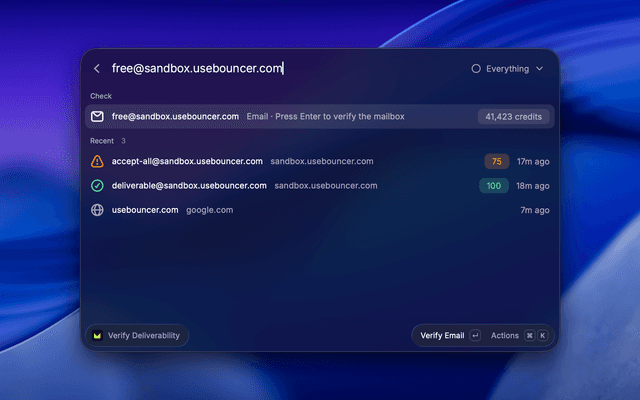Click the 18m ago timestamp
The height and width of the screenshot is (400, 640).
(x=533, y=186)
